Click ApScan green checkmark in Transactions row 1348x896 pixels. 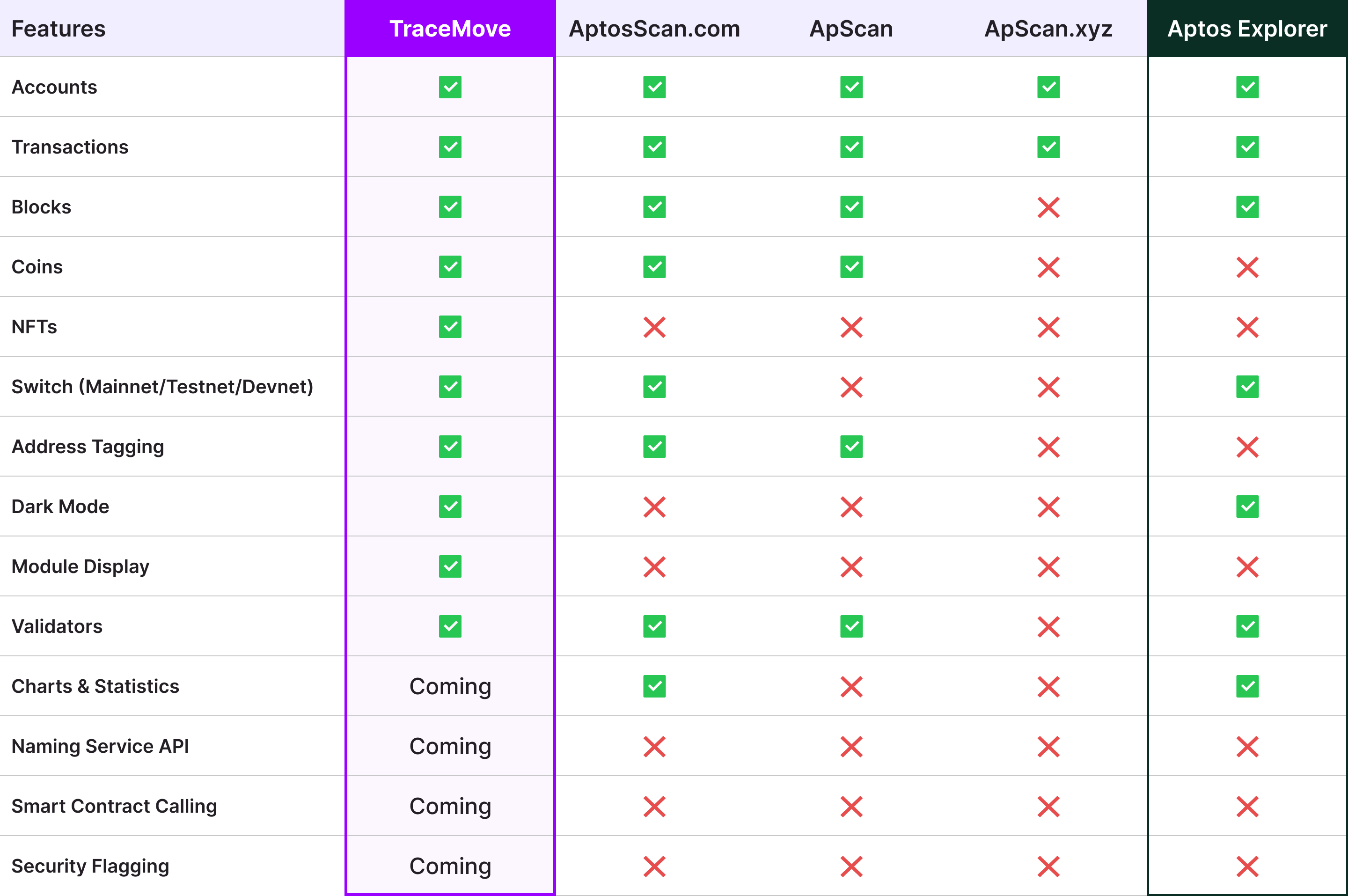[x=851, y=147]
